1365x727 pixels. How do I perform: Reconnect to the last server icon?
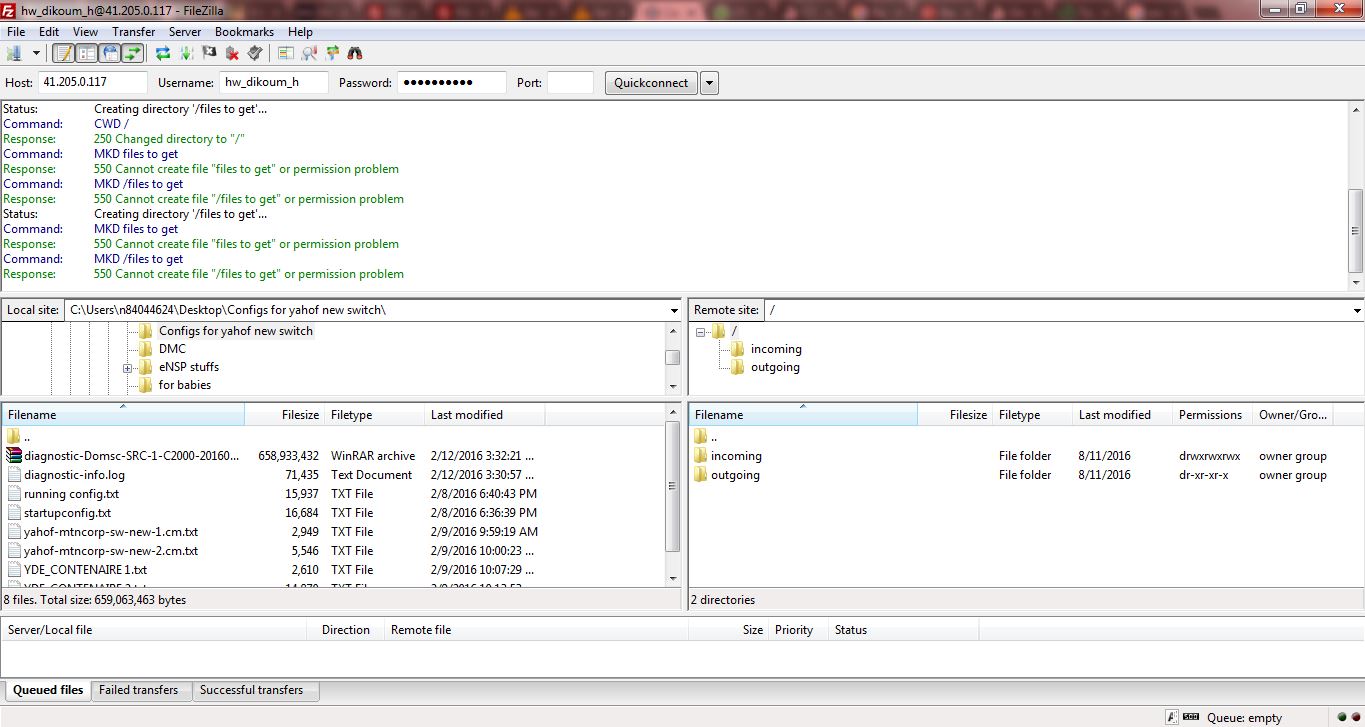255,53
